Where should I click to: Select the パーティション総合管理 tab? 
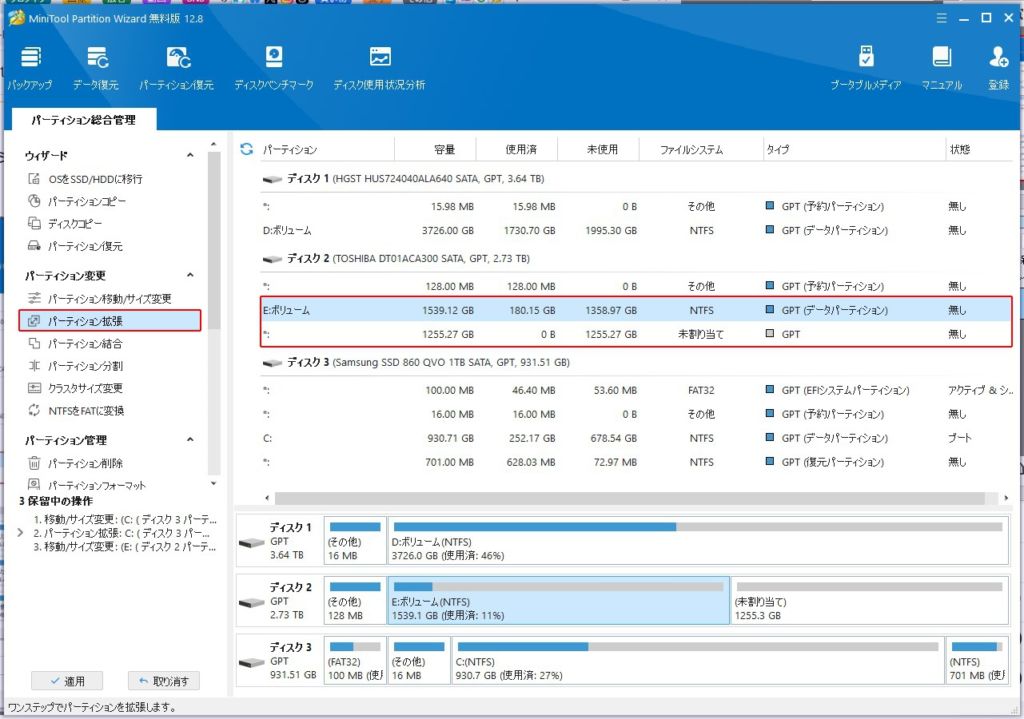coord(83,120)
